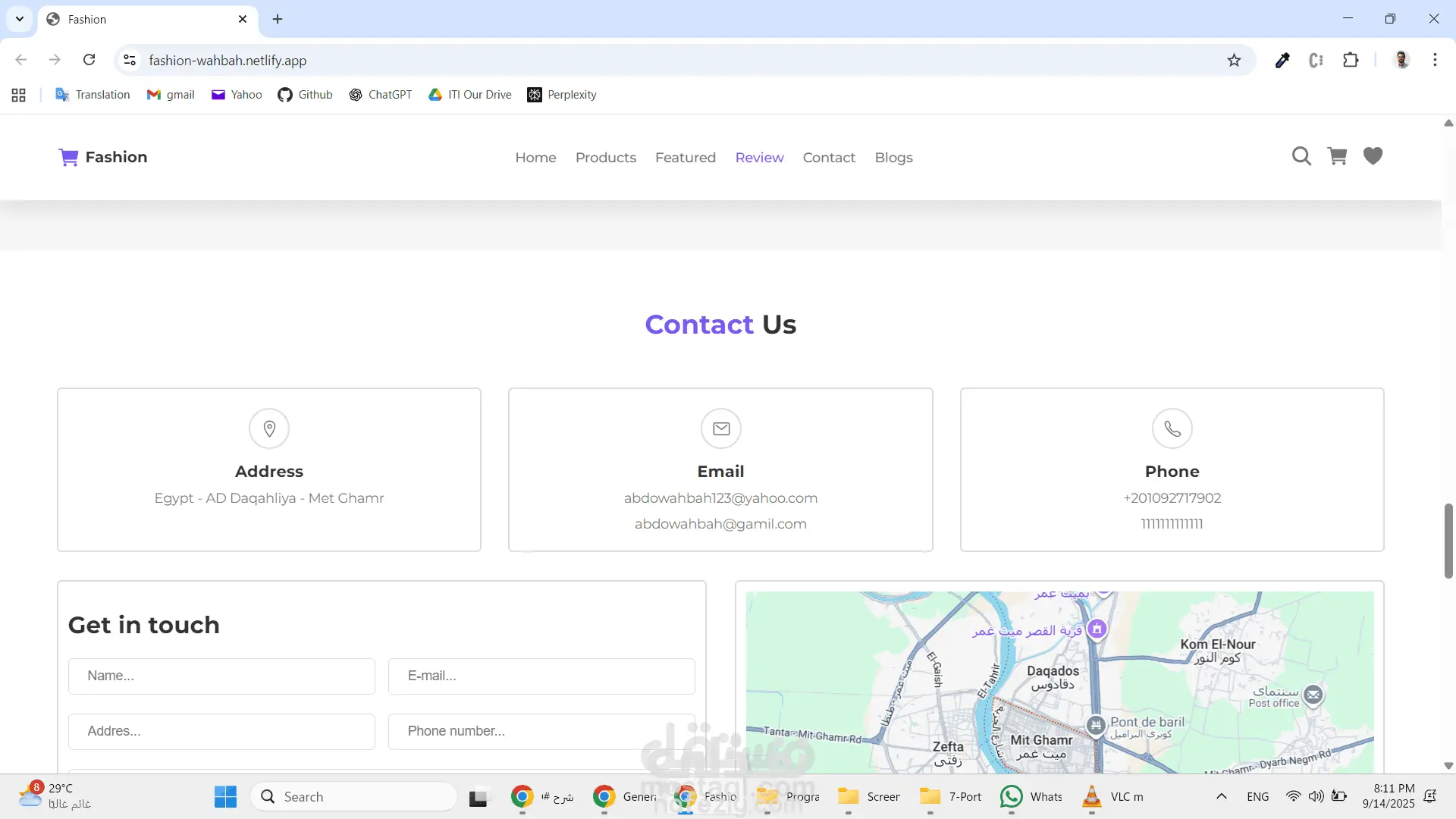Focus the Name input field
The width and height of the screenshot is (1456, 819).
coord(221,676)
